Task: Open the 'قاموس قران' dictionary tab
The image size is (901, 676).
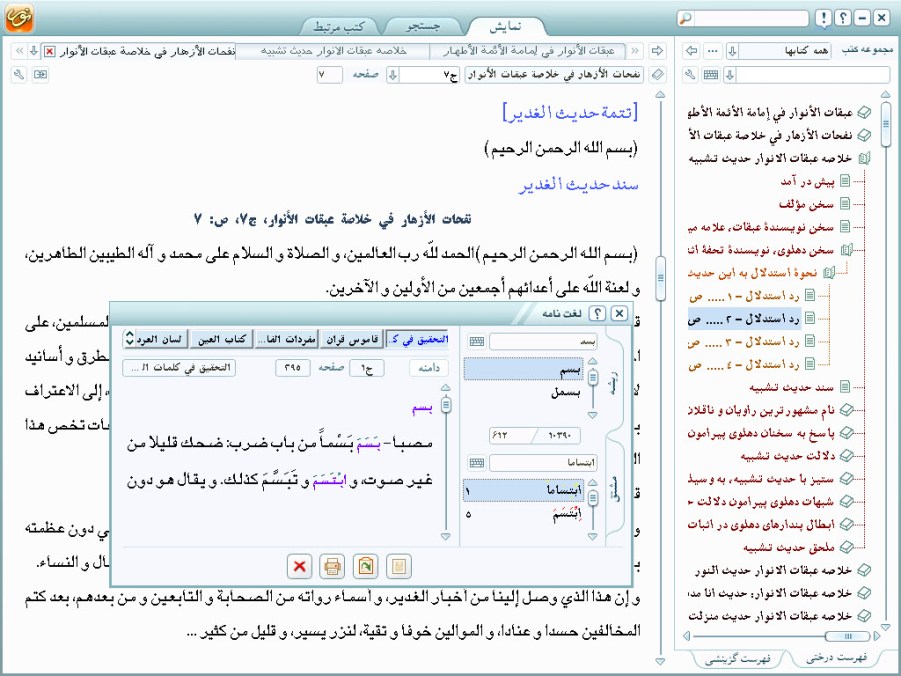Action: 352,339
